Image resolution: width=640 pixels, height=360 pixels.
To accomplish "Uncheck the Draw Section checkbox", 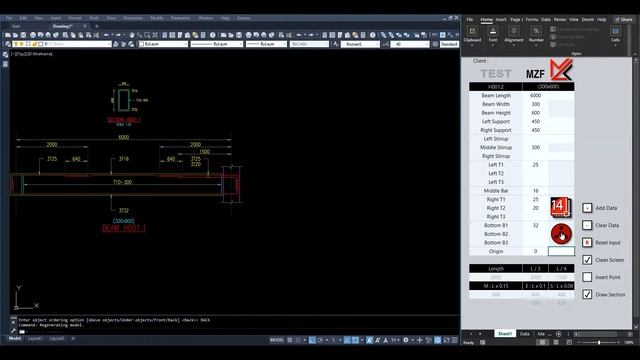I will 587,294.
